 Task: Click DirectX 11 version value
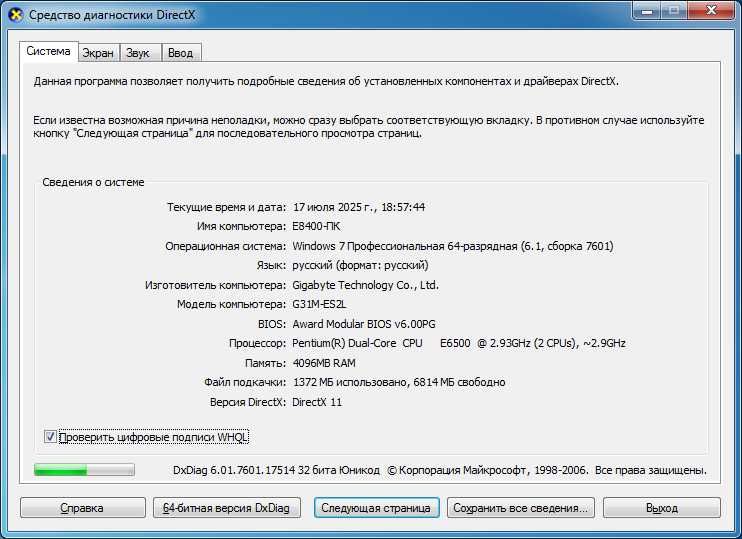tap(317, 402)
